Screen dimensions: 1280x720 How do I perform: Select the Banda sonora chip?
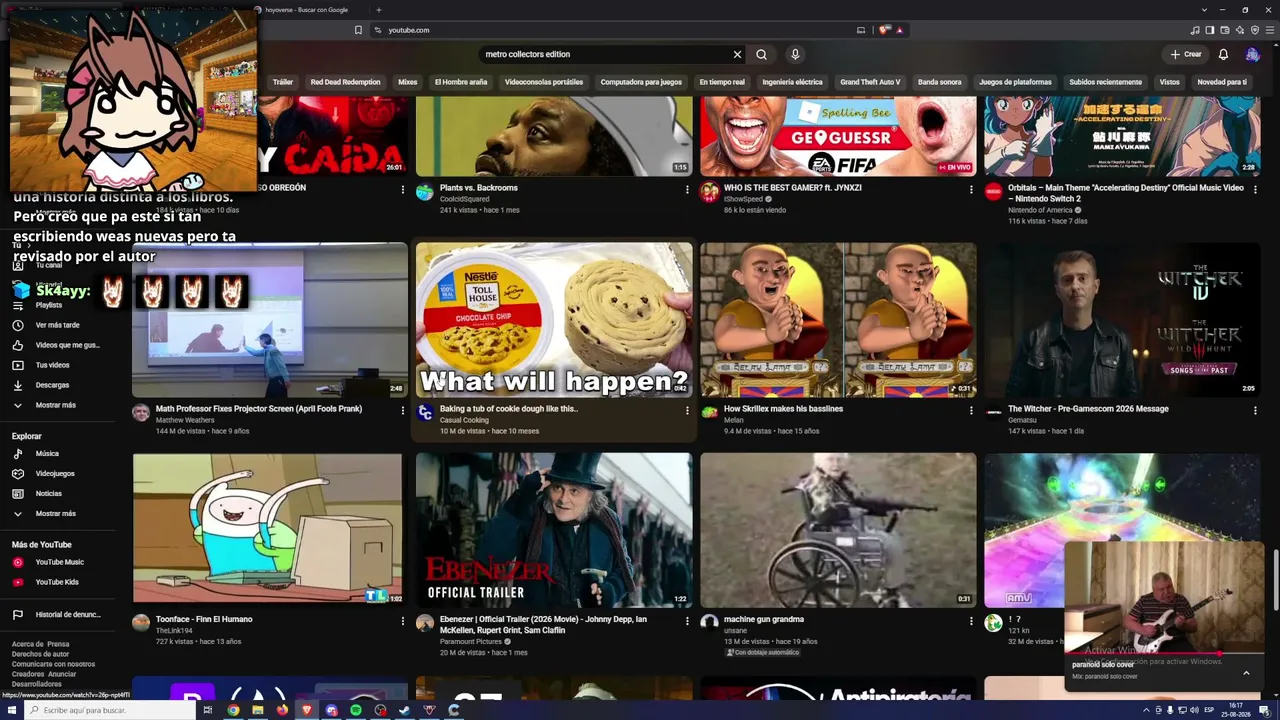pyautogui.click(x=940, y=82)
